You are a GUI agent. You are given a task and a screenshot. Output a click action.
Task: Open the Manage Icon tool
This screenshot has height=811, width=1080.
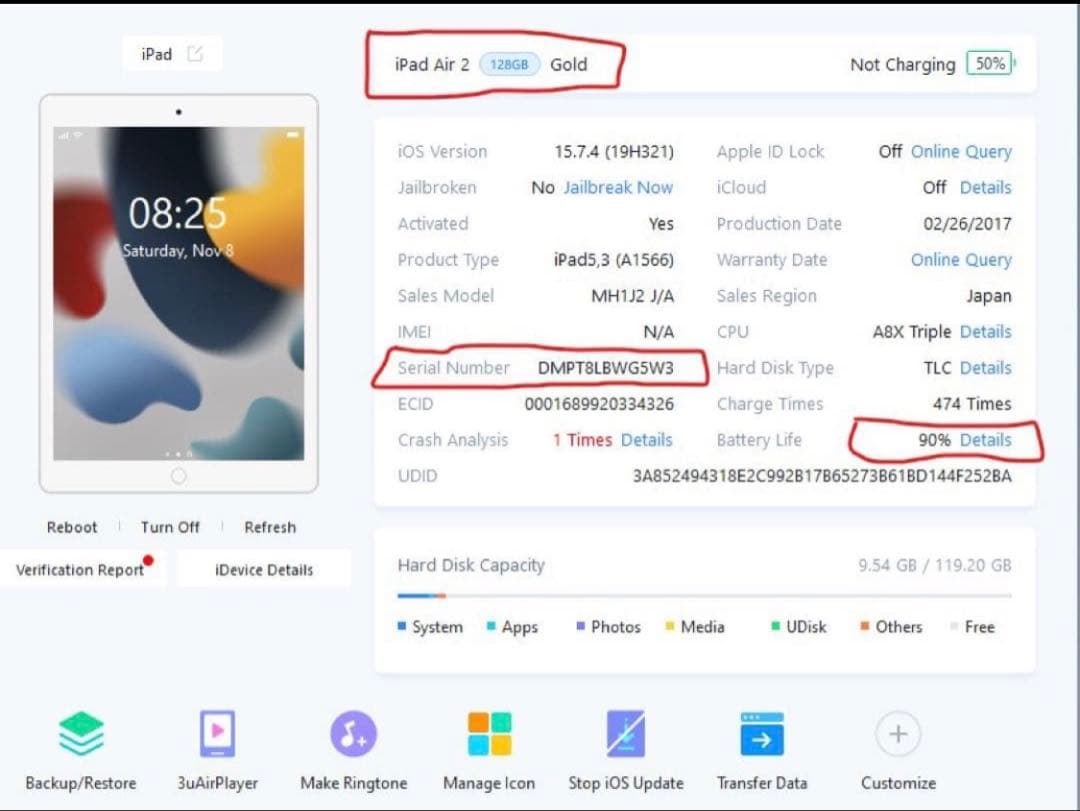click(489, 735)
